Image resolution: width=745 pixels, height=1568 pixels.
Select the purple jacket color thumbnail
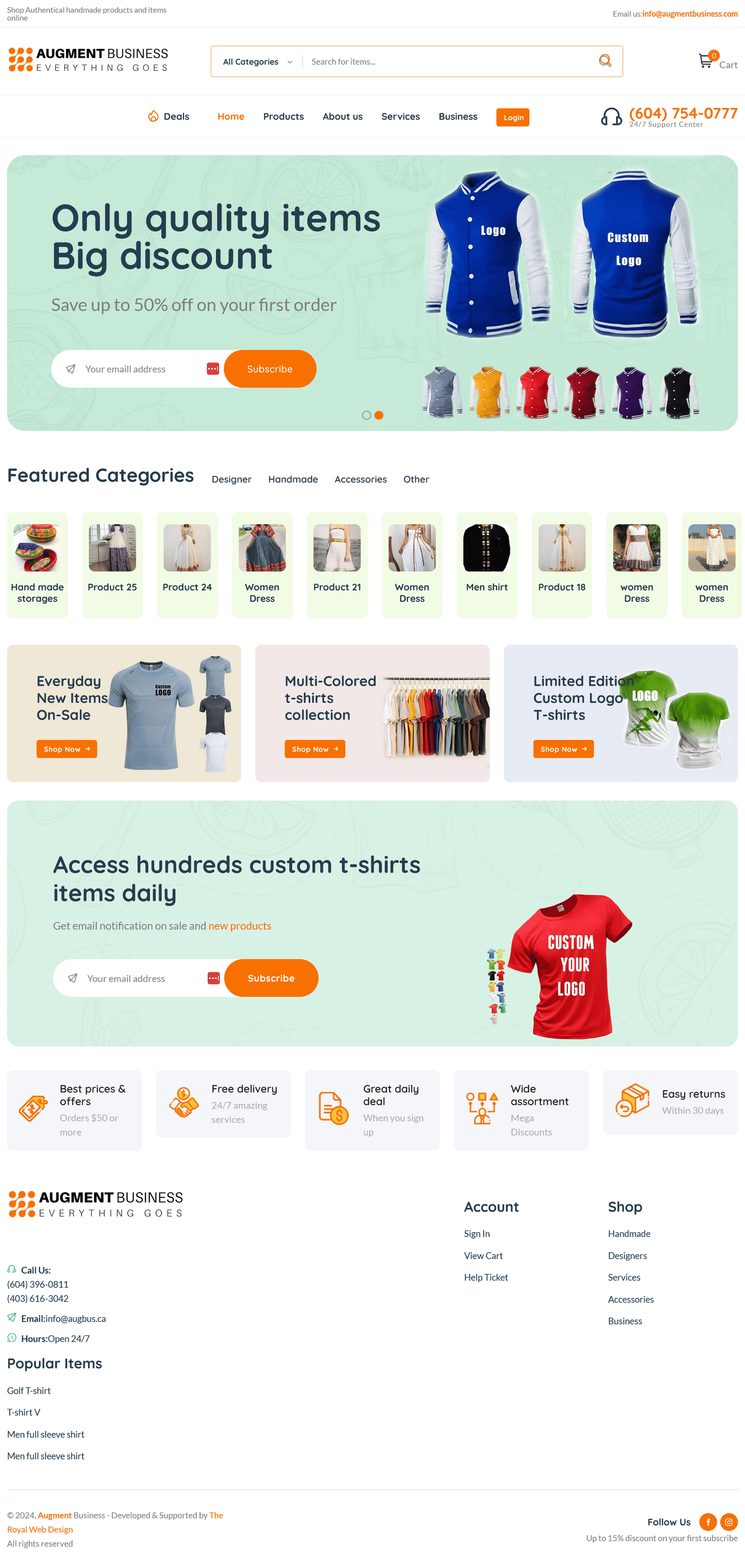(631, 392)
